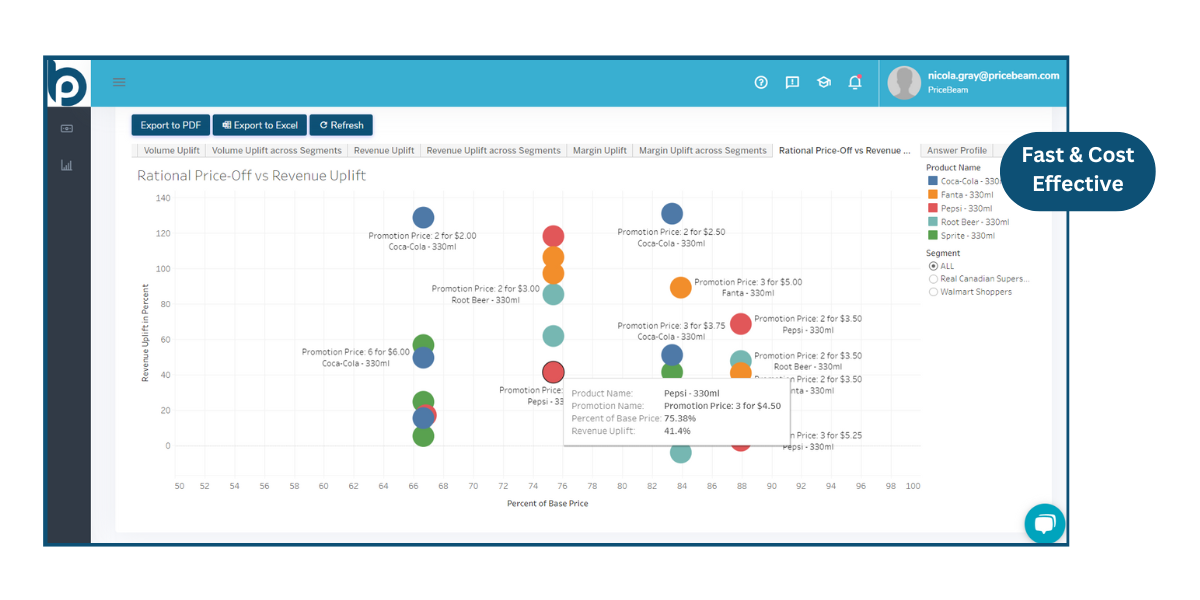Open the sidebar card icon
This screenshot has height=600, width=1200.
67,129
